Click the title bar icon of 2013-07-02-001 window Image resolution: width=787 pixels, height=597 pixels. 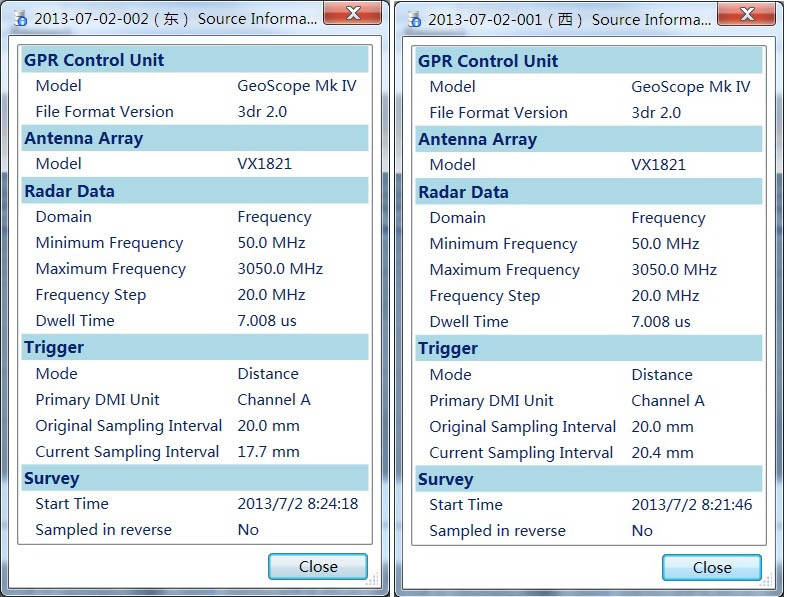(x=413, y=20)
